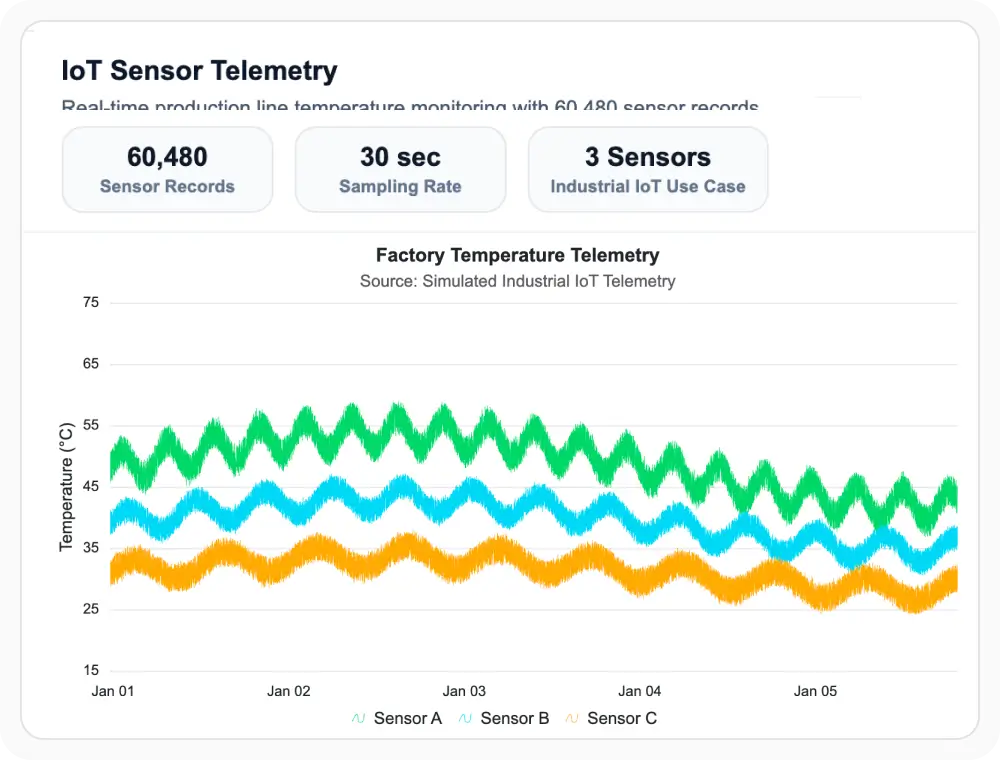Click the 15 y-axis tick label

pos(91,669)
